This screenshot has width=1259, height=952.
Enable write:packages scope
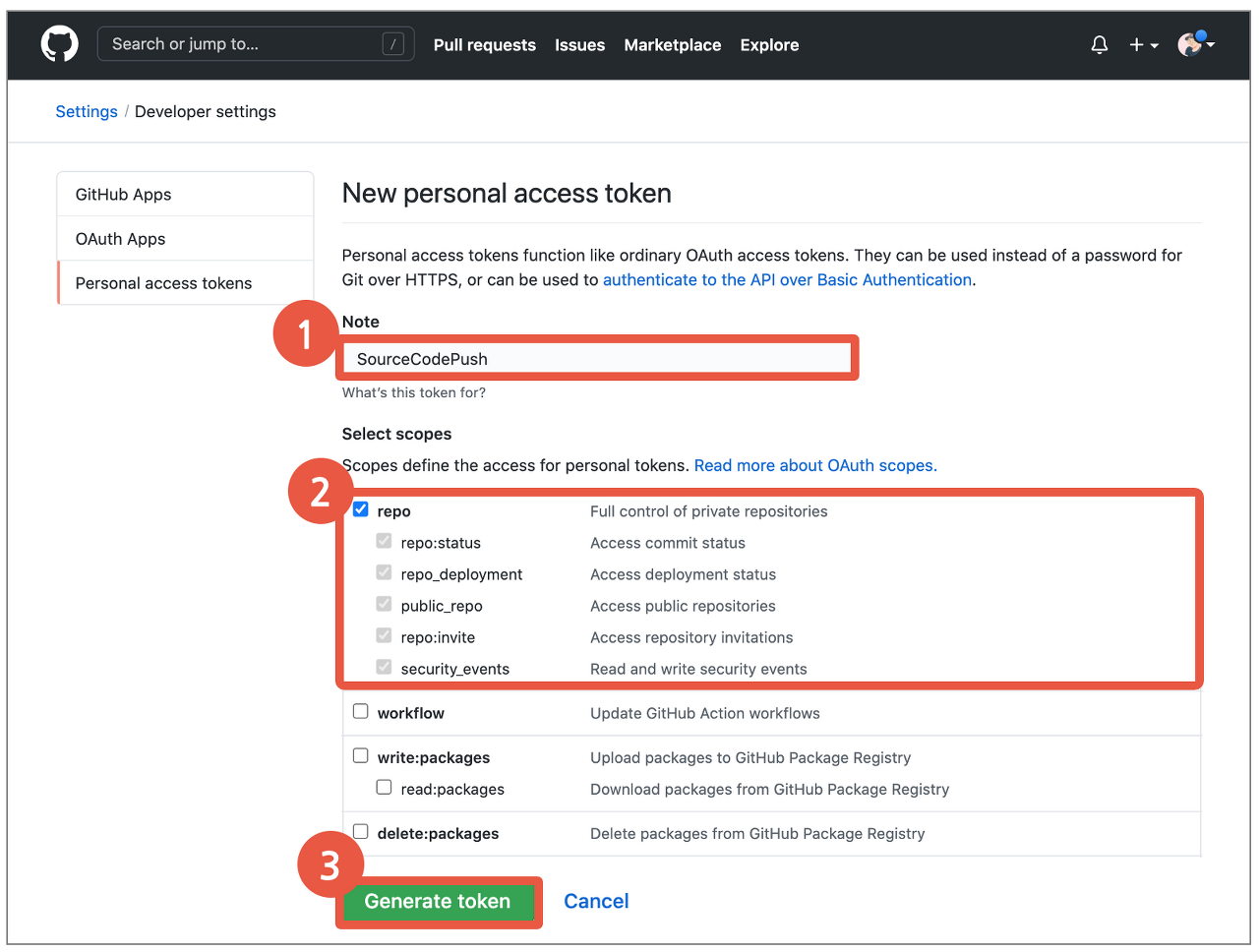tap(361, 757)
